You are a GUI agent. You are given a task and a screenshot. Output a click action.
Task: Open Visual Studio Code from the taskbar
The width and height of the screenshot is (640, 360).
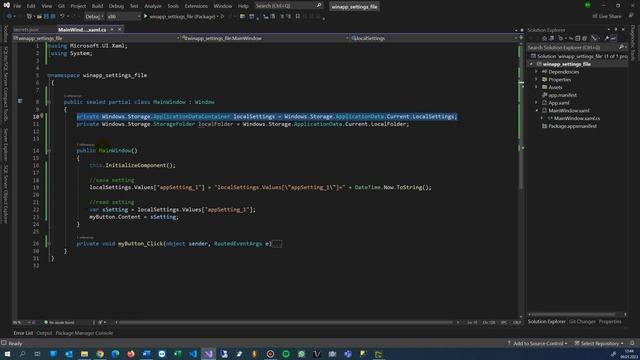click(x=193, y=354)
